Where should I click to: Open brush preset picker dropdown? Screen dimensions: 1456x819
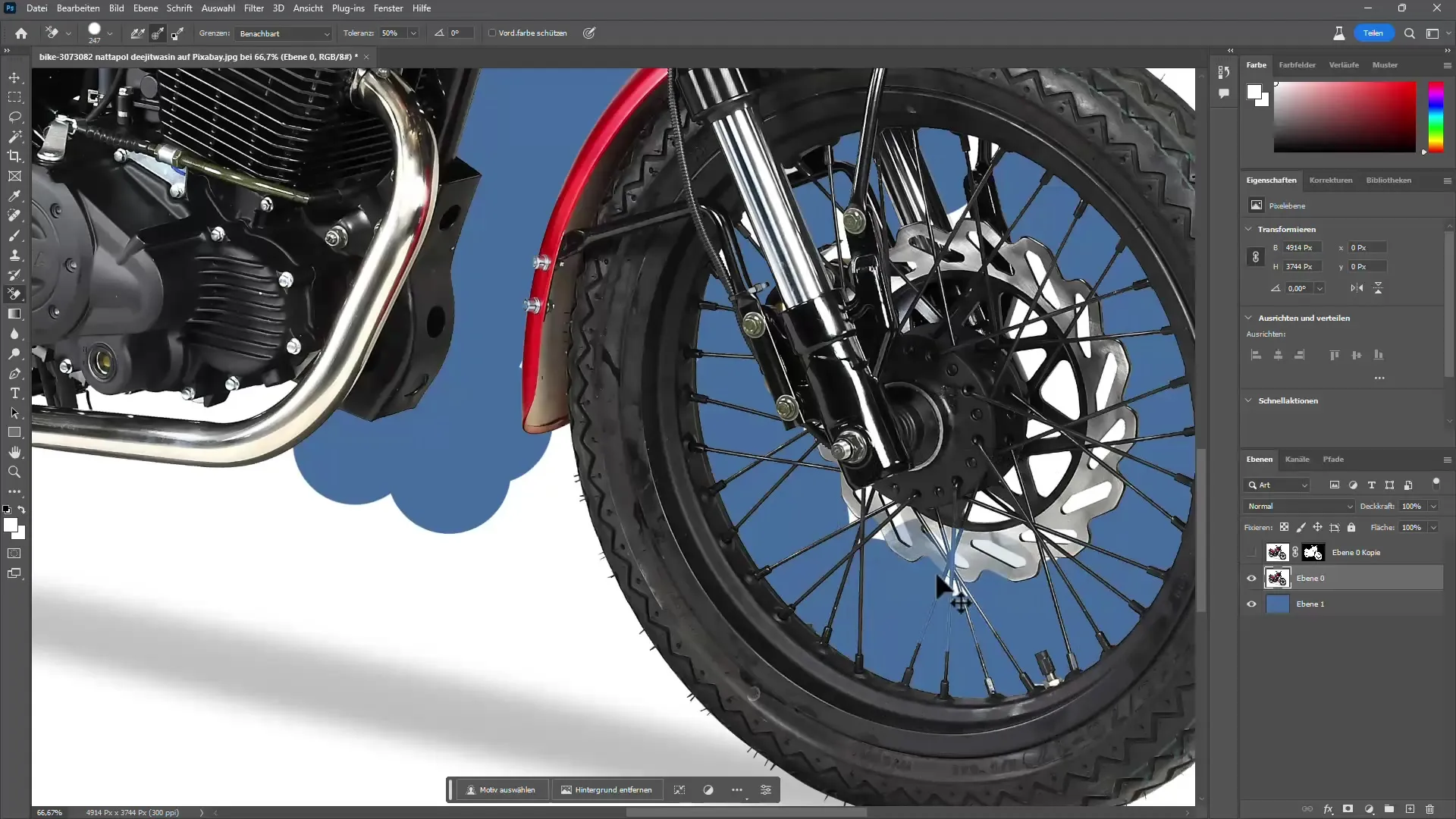click(110, 33)
